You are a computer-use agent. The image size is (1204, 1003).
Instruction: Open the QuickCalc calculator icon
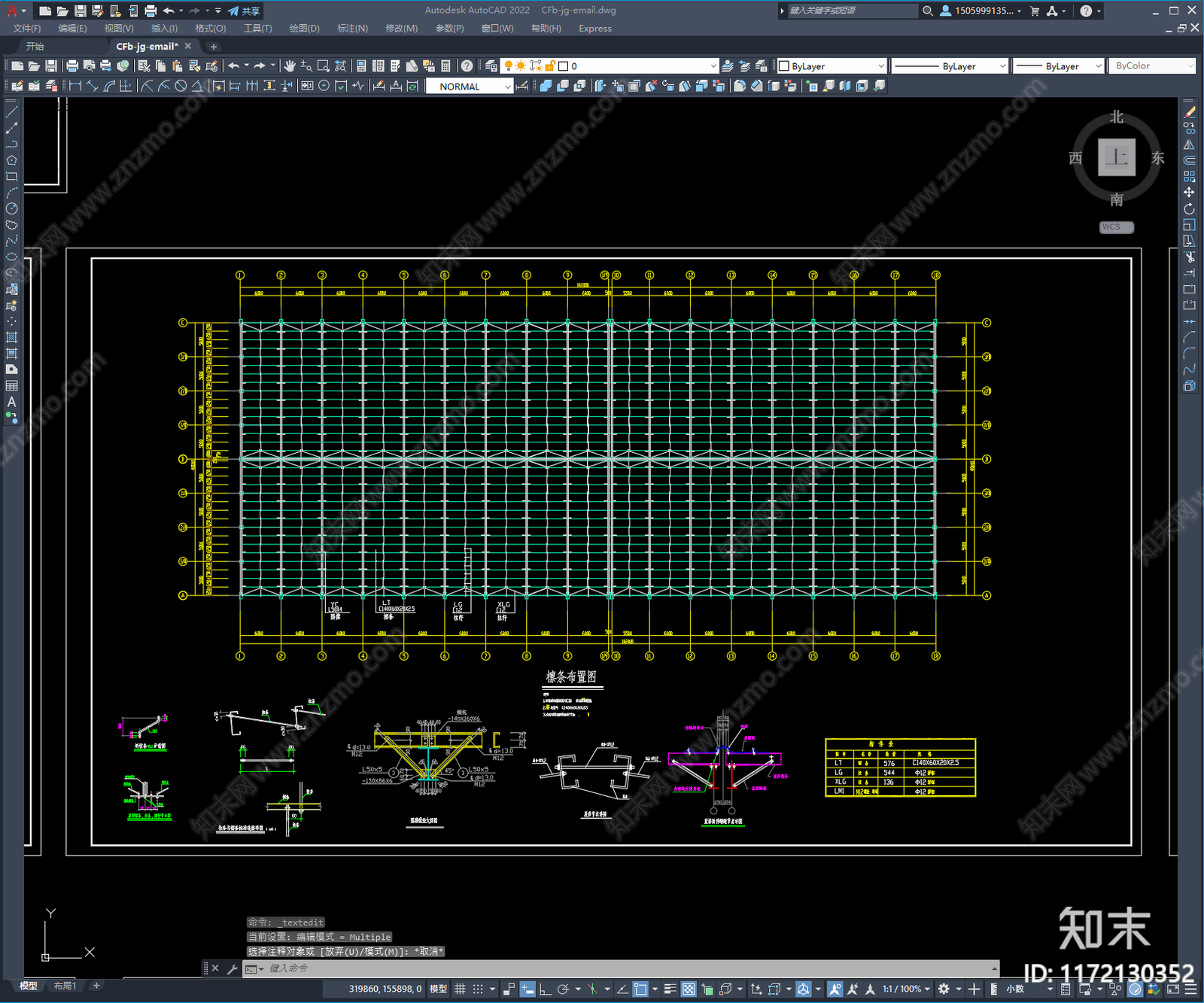point(445,66)
